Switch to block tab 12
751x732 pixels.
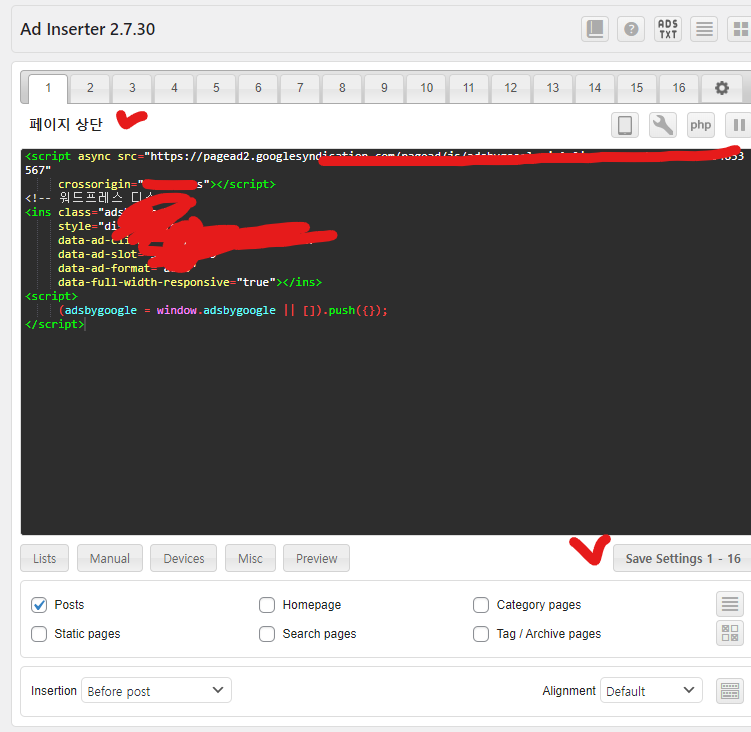(x=511, y=88)
